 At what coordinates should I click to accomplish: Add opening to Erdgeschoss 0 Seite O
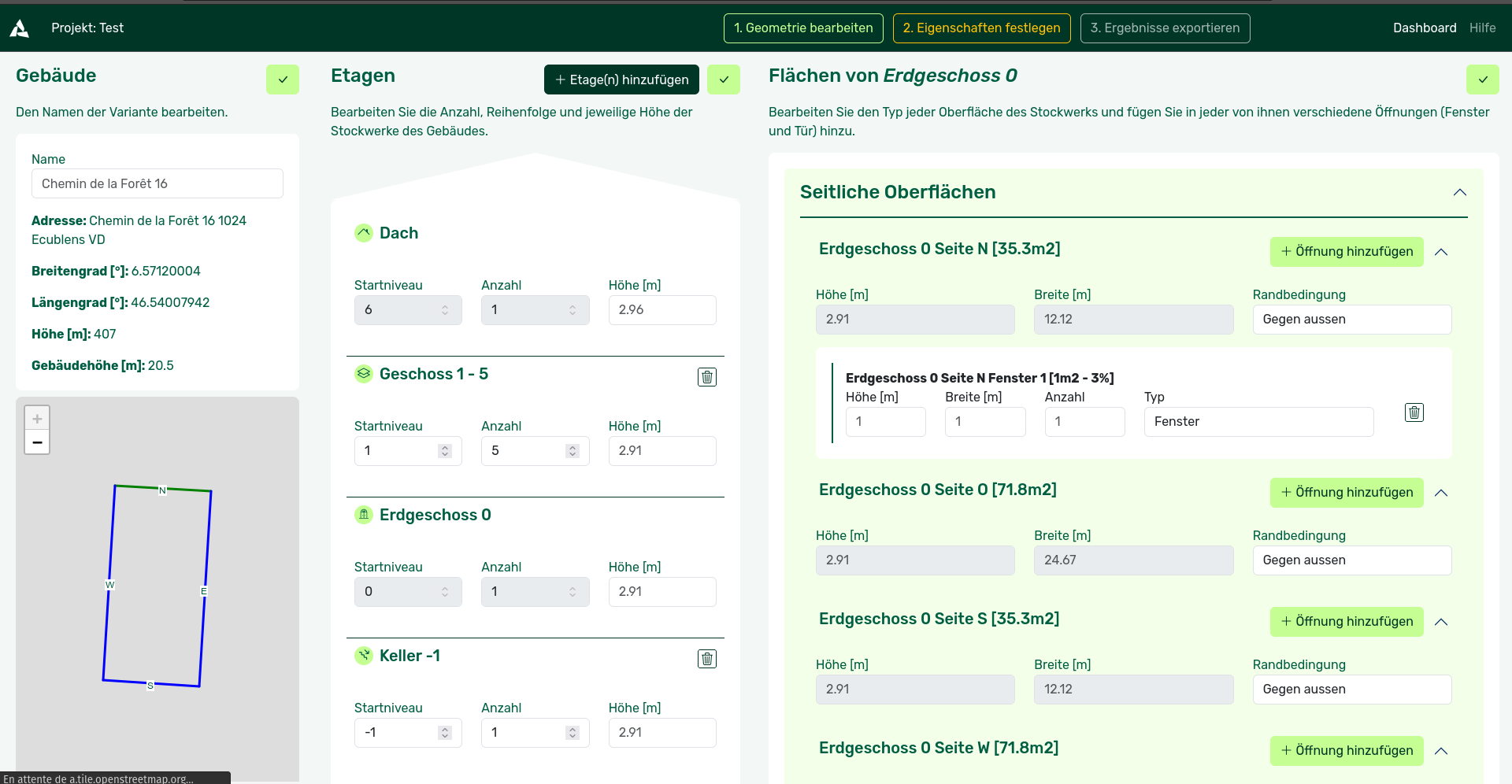point(1347,493)
